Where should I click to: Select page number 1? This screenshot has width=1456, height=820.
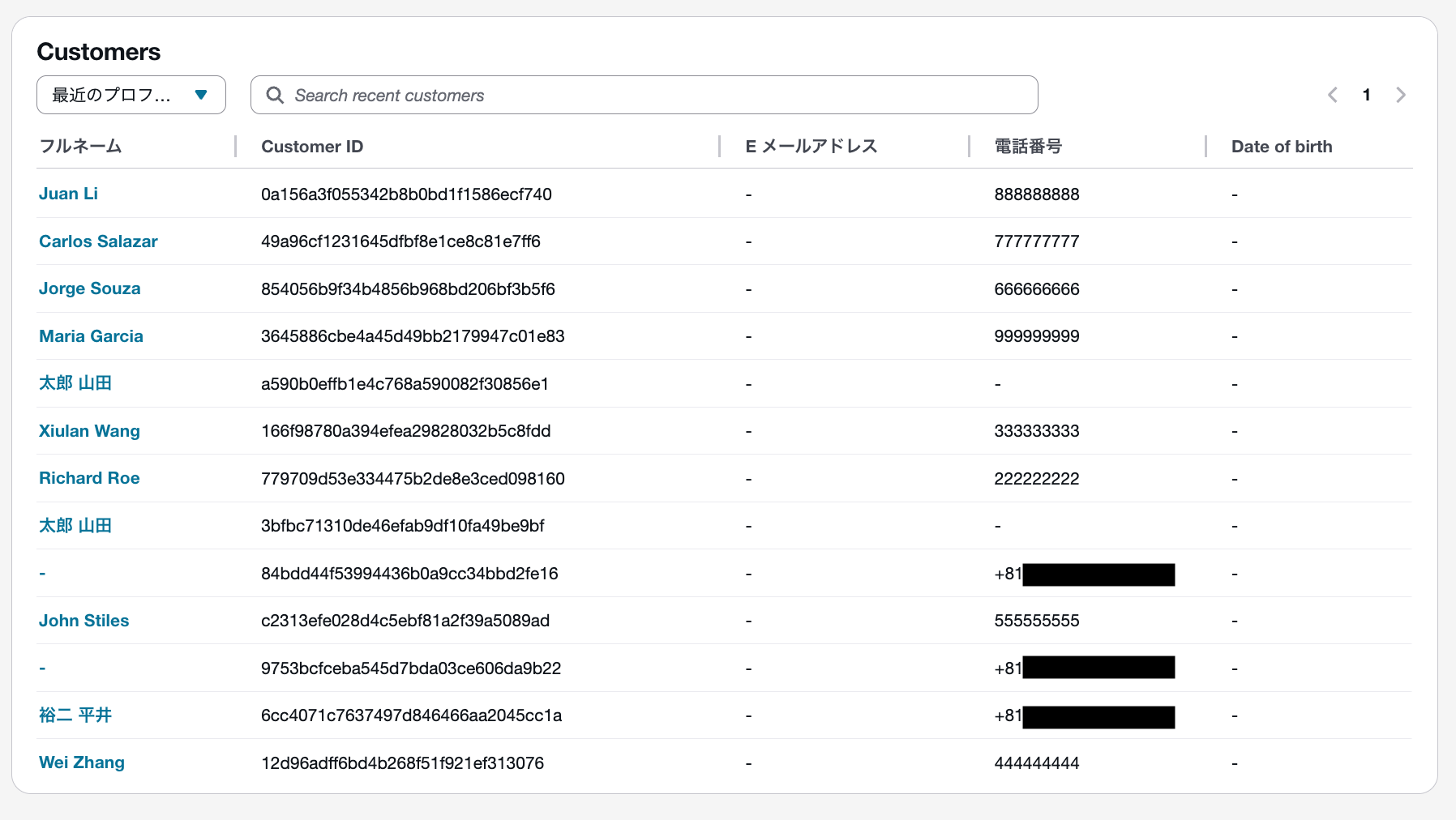click(x=1367, y=95)
